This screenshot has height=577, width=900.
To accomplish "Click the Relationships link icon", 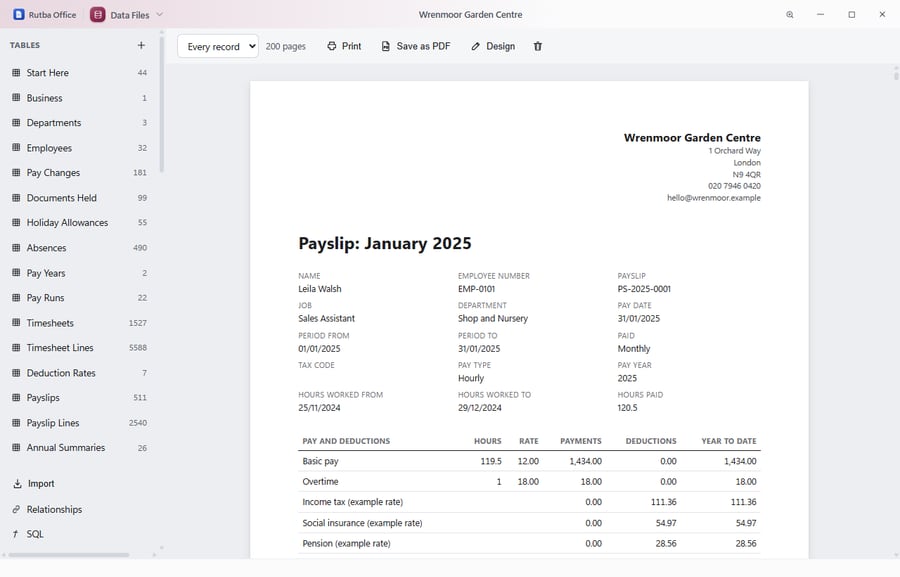I will (x=16, y=509).
